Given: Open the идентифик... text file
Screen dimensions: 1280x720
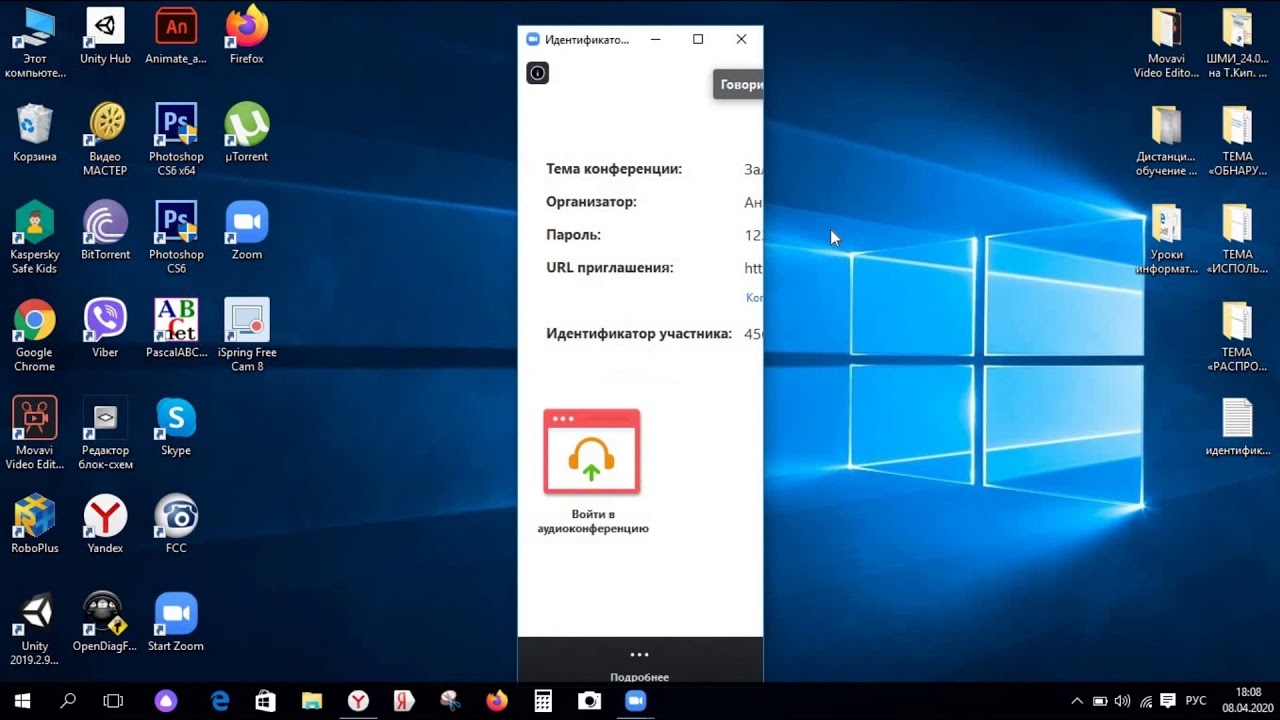Looking at the screenshot, I should [x=1237, y=428].
